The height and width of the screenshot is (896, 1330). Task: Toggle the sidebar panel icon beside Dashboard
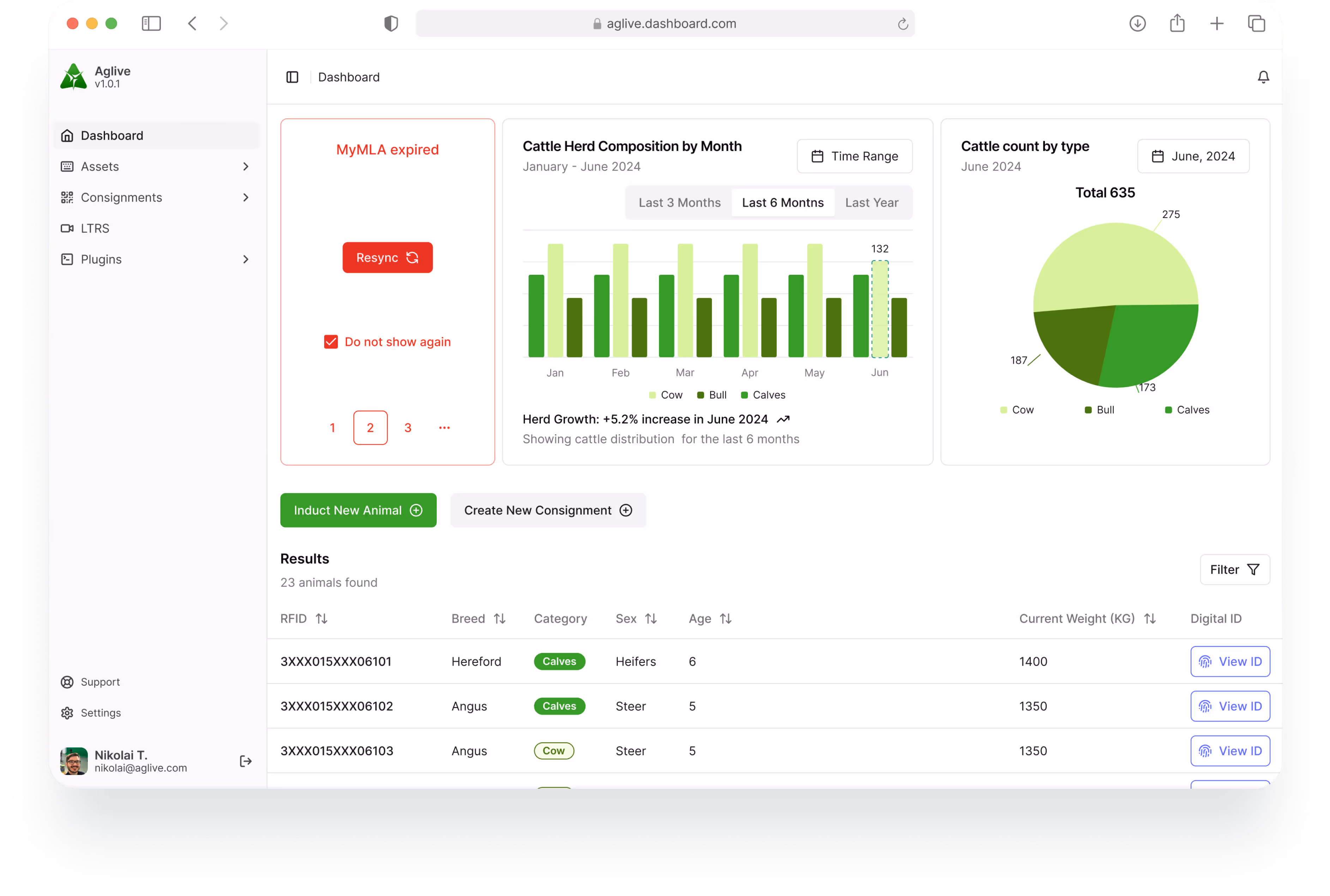(x=292, y=77)
